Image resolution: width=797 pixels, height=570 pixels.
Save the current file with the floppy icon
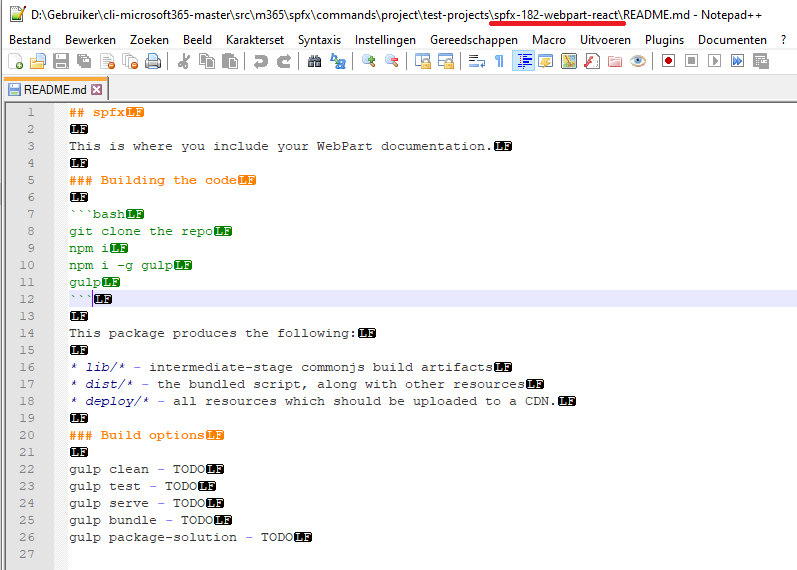pos(61,62)
